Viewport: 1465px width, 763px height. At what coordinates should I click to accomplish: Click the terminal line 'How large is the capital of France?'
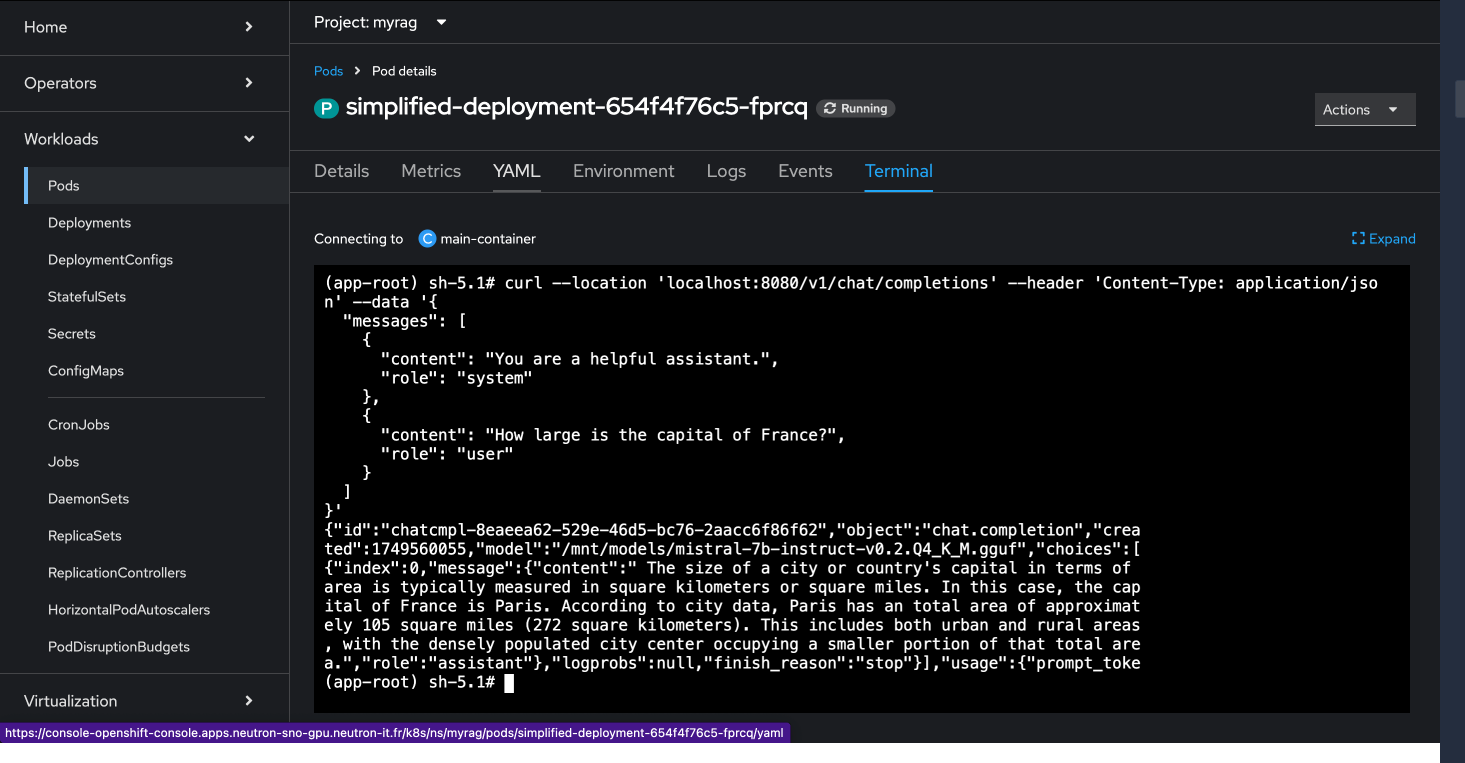point(613,435)
